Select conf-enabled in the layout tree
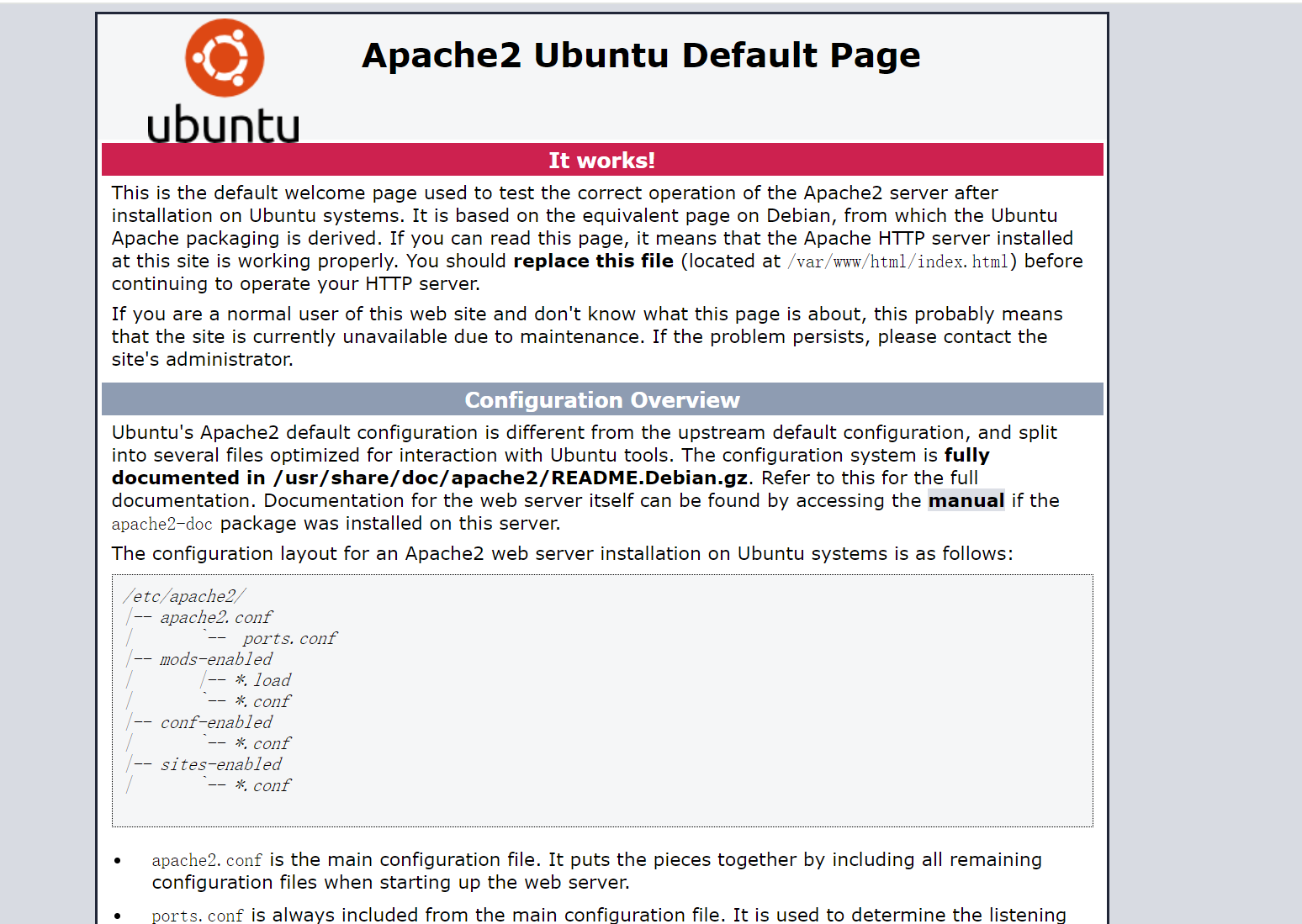1302x924 pixels. pos(216,723)
